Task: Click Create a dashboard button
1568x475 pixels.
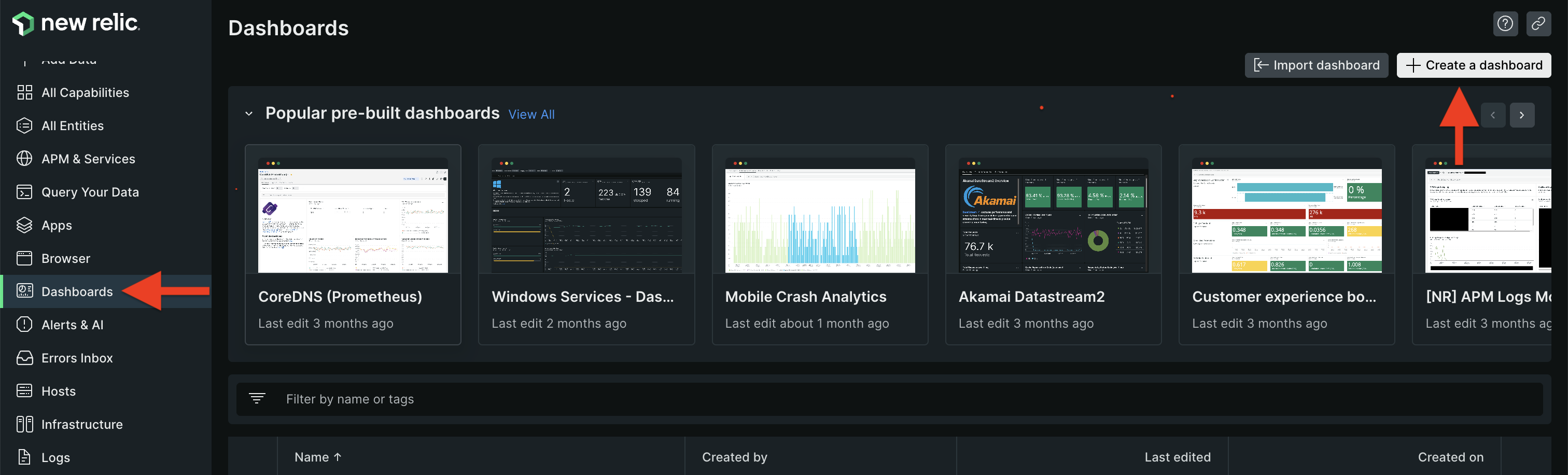Action: (x=1474, y=65)
